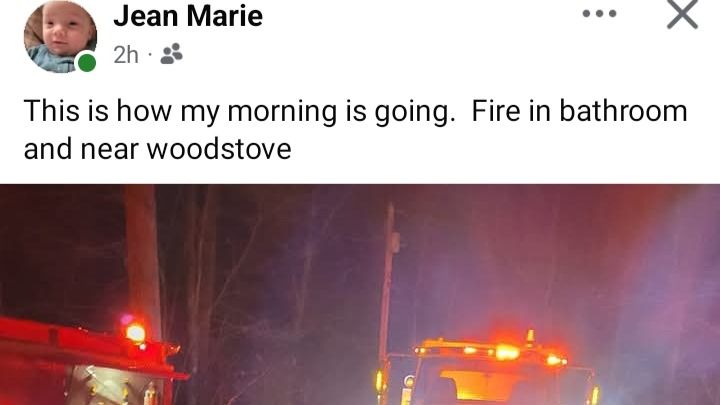This screenshot has height=405, width=720.
Task: Open the fire trucks photo
Action: click(360, 294)
